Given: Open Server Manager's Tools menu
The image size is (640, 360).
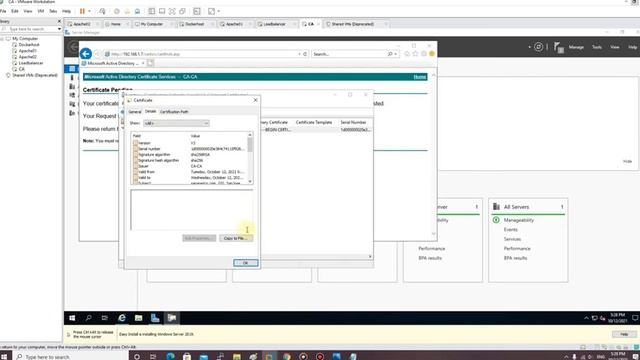Looking at the screenshot, I should 597,47.
